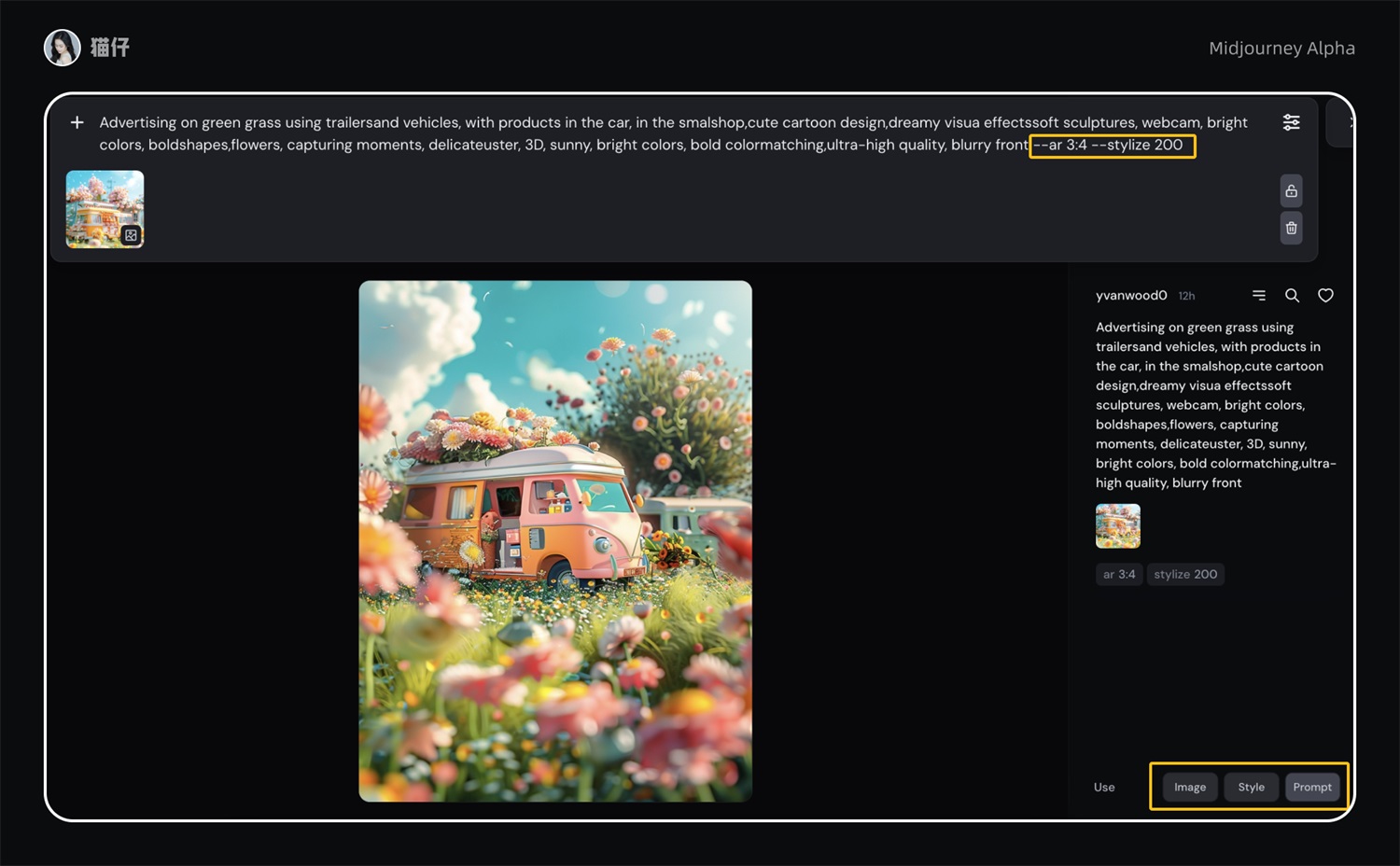Click the 'stylize 200' parameter tag
The height and width of the screenshot is (866, 1400).
click(1184, 574)
